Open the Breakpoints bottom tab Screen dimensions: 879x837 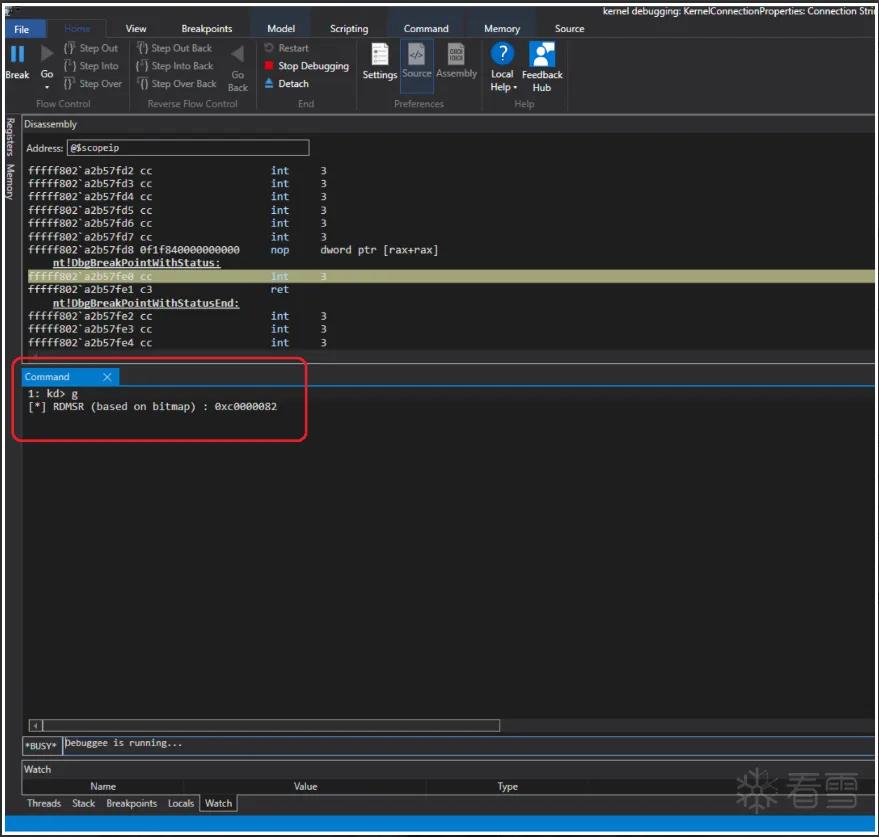132,803
